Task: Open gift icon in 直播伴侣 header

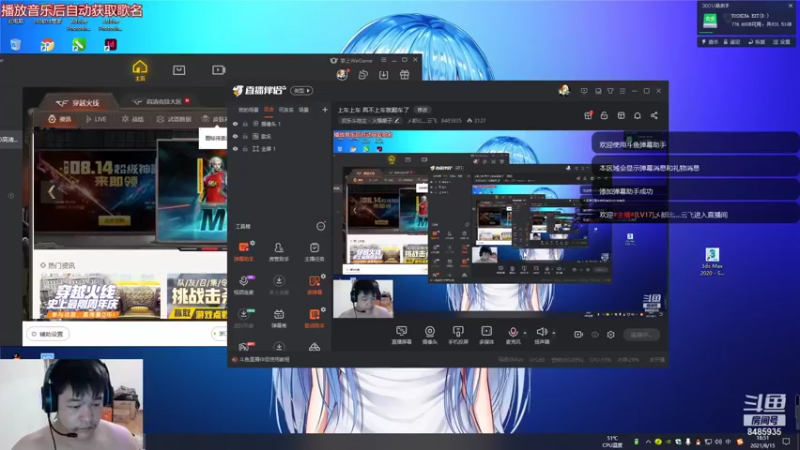Action: pos(588,116)
